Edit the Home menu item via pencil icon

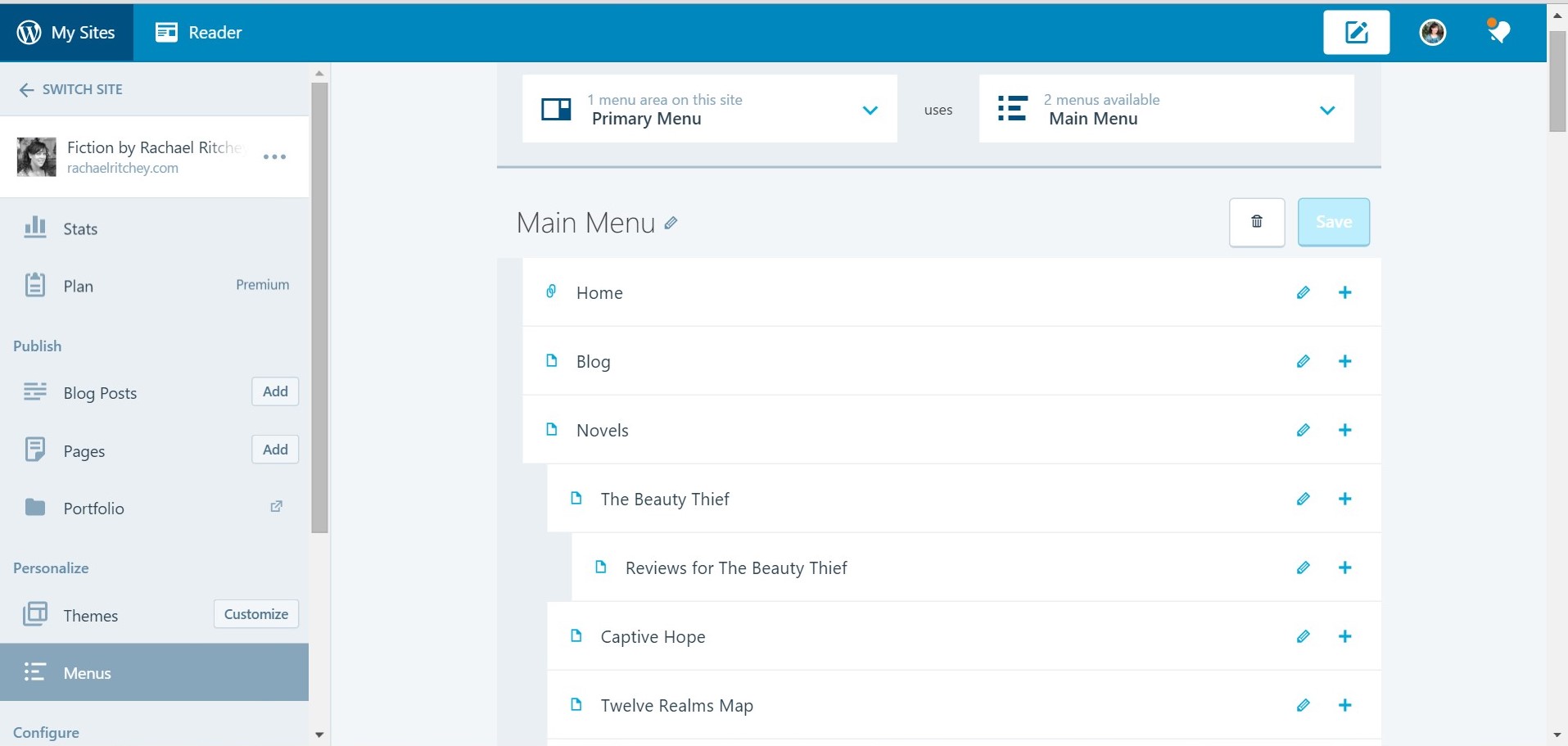(x=1303, y=293)
